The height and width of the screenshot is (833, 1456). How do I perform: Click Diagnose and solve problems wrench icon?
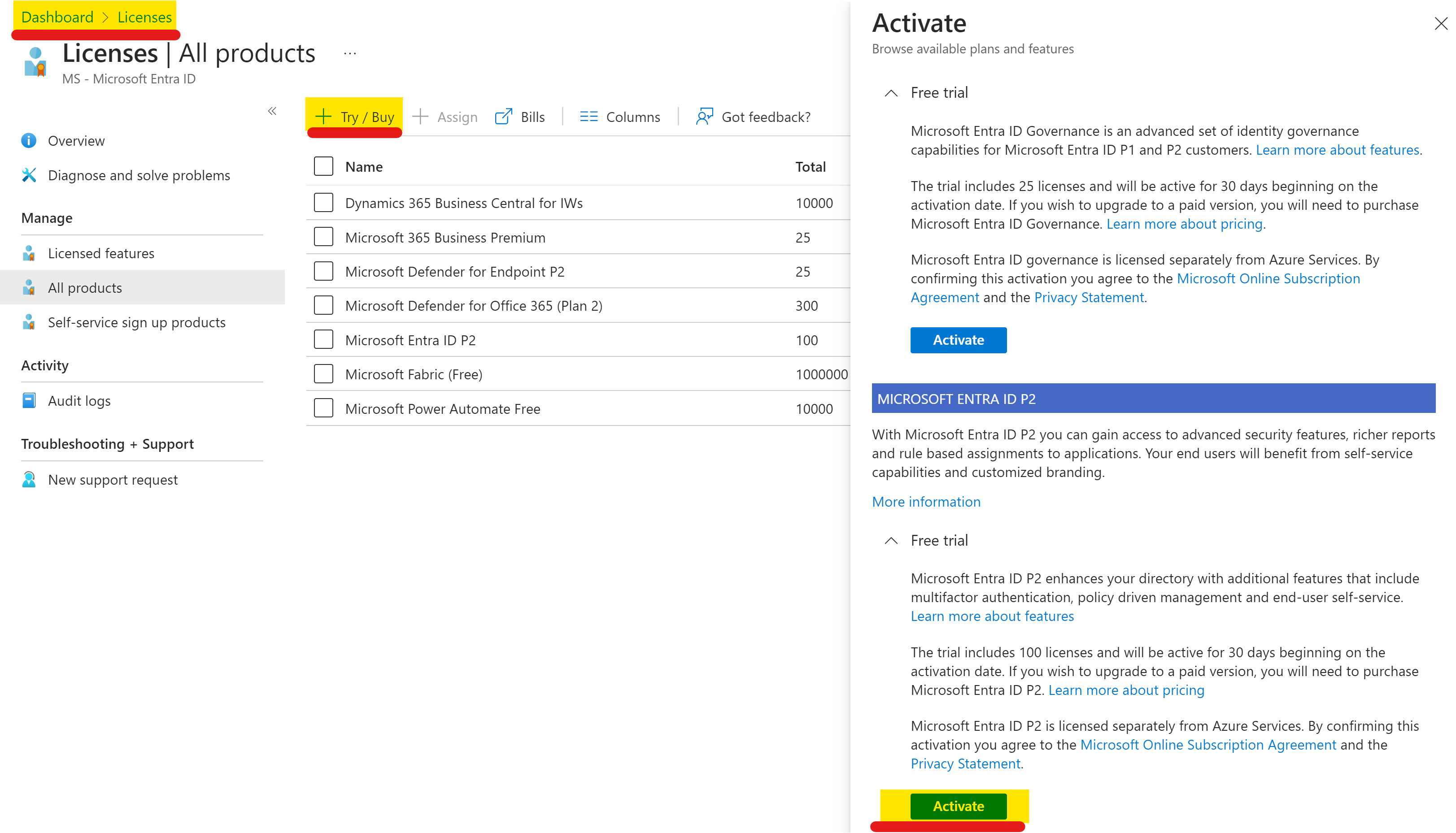(x=29, y=175)
